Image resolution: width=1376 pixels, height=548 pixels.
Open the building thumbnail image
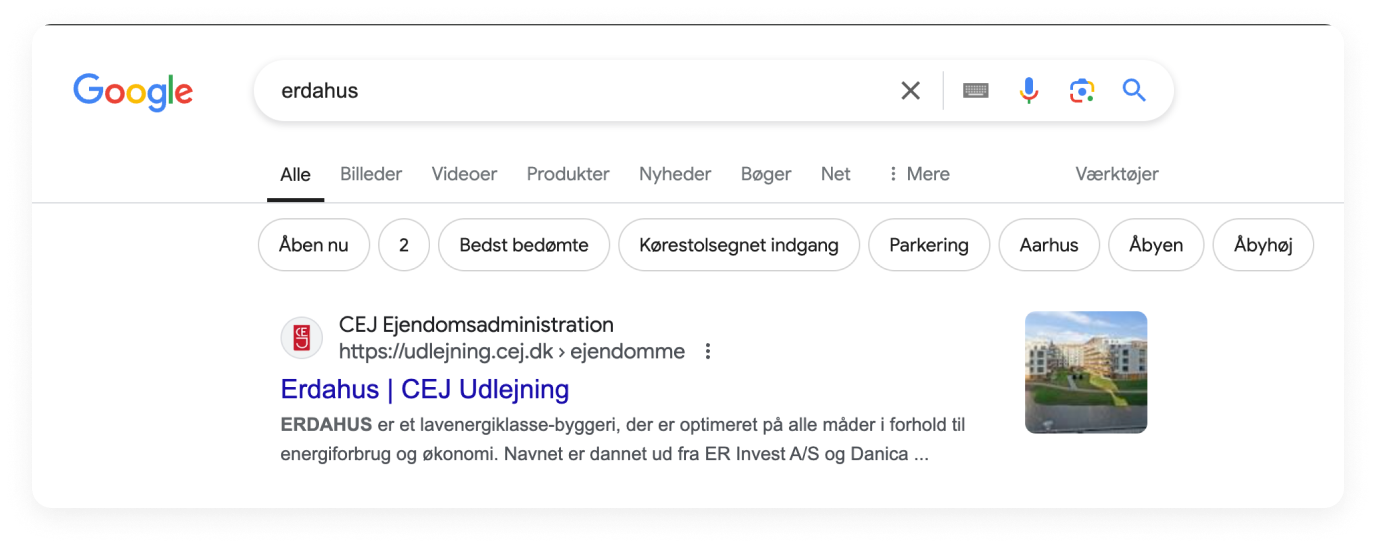[1086, 372]
